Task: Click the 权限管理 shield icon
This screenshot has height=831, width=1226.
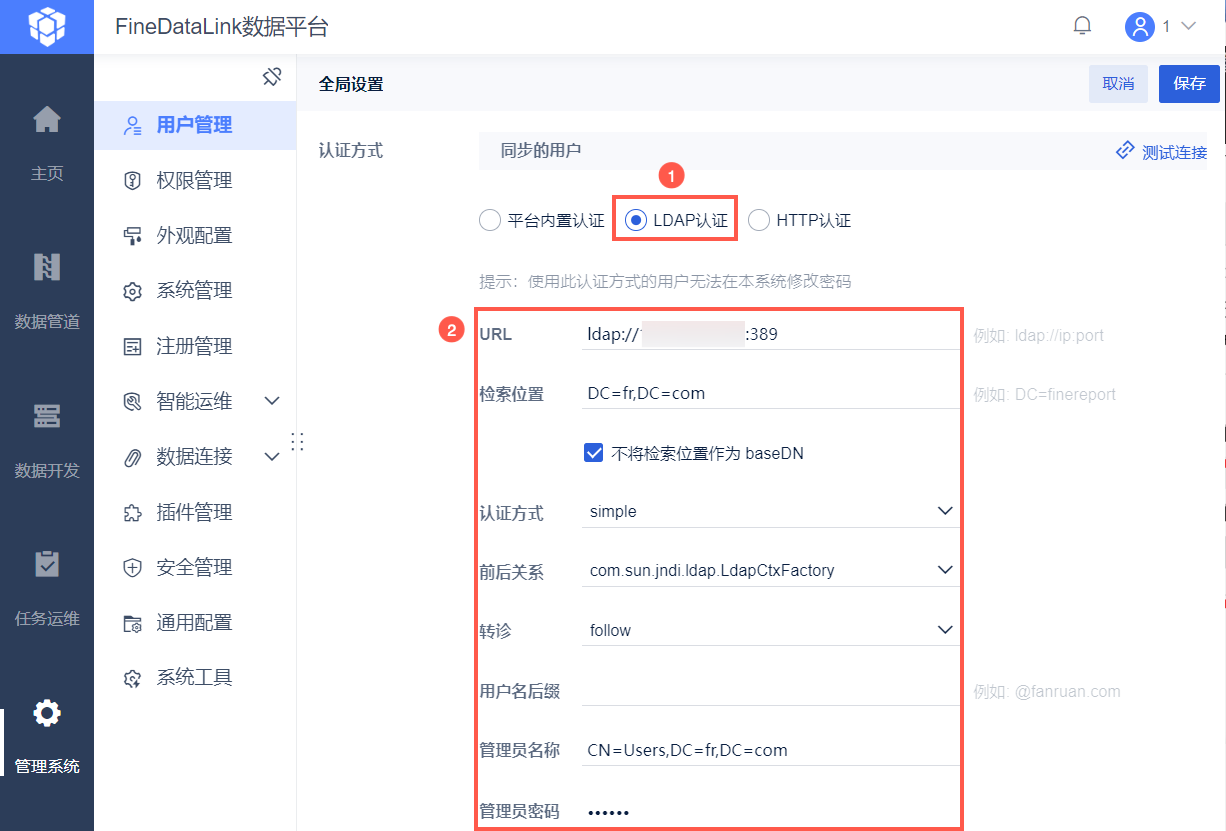Action: [132, 181]
